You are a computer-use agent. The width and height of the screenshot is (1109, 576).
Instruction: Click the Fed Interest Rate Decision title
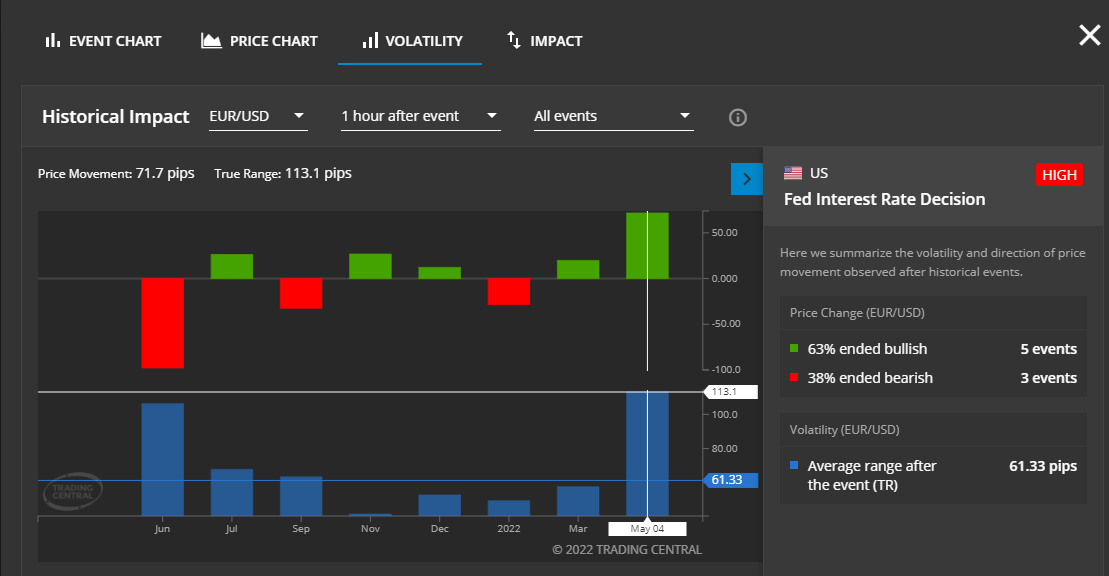pos(884,200)
